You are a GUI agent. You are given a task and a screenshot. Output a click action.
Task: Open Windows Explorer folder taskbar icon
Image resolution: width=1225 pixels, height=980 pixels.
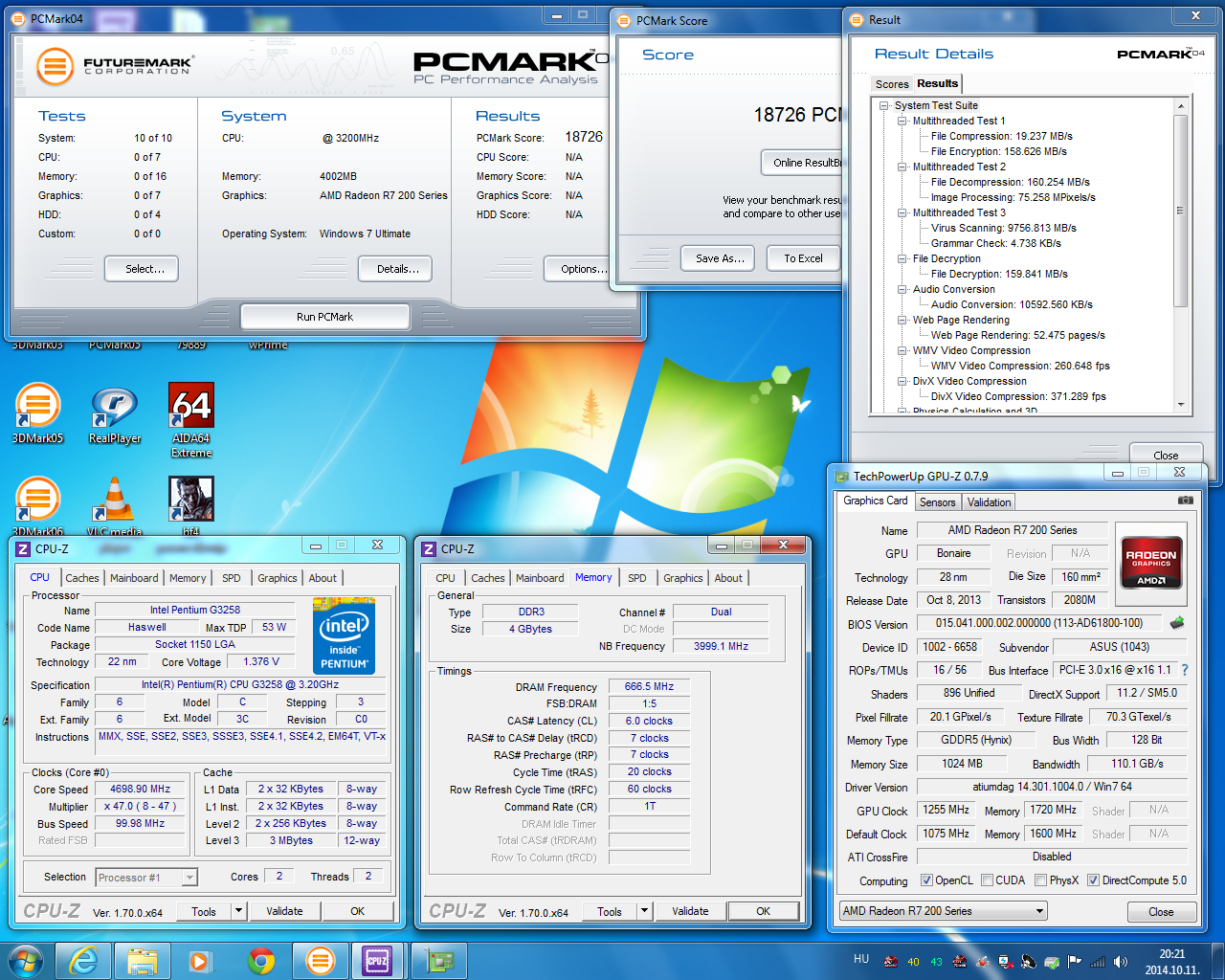click(x=143, y=960)
